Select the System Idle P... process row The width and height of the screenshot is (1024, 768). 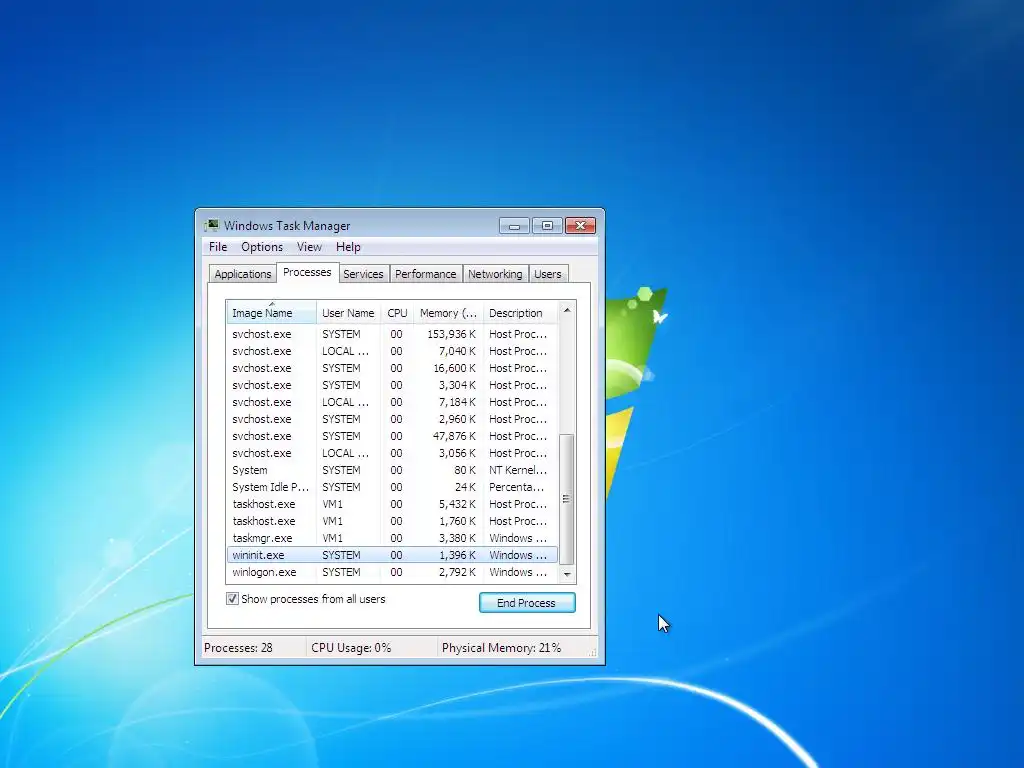[x=392, y=487]
